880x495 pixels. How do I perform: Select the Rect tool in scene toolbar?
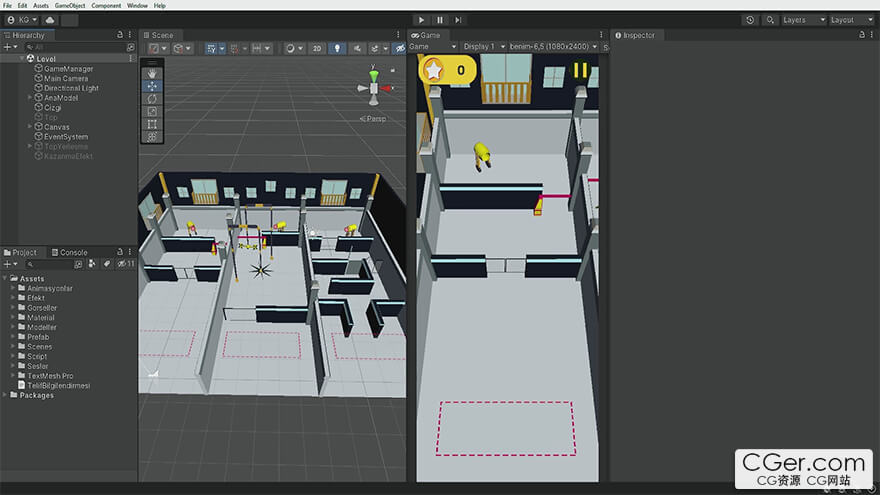click(x=152, y=124)
